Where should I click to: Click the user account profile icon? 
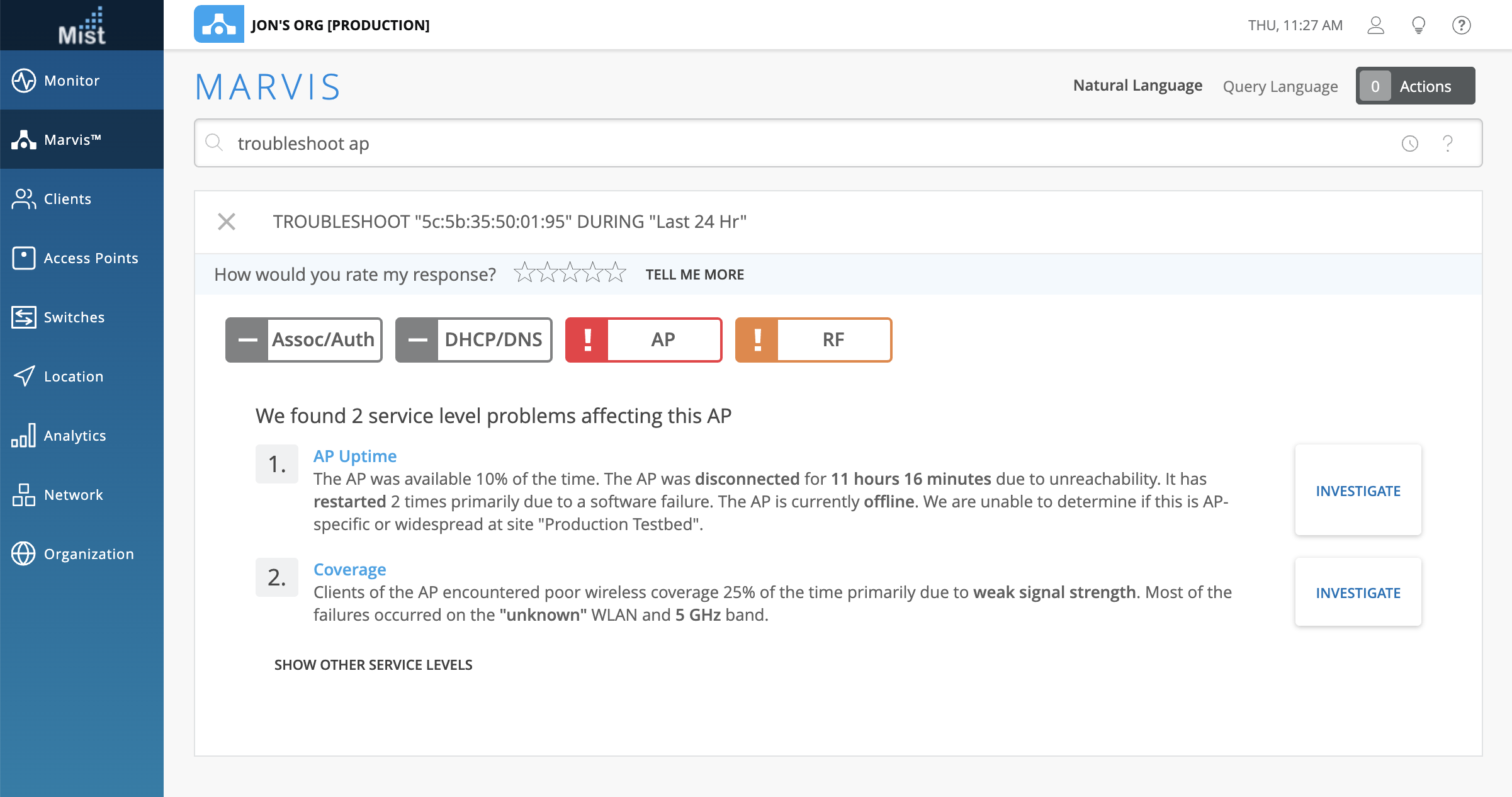[1376, 25]
